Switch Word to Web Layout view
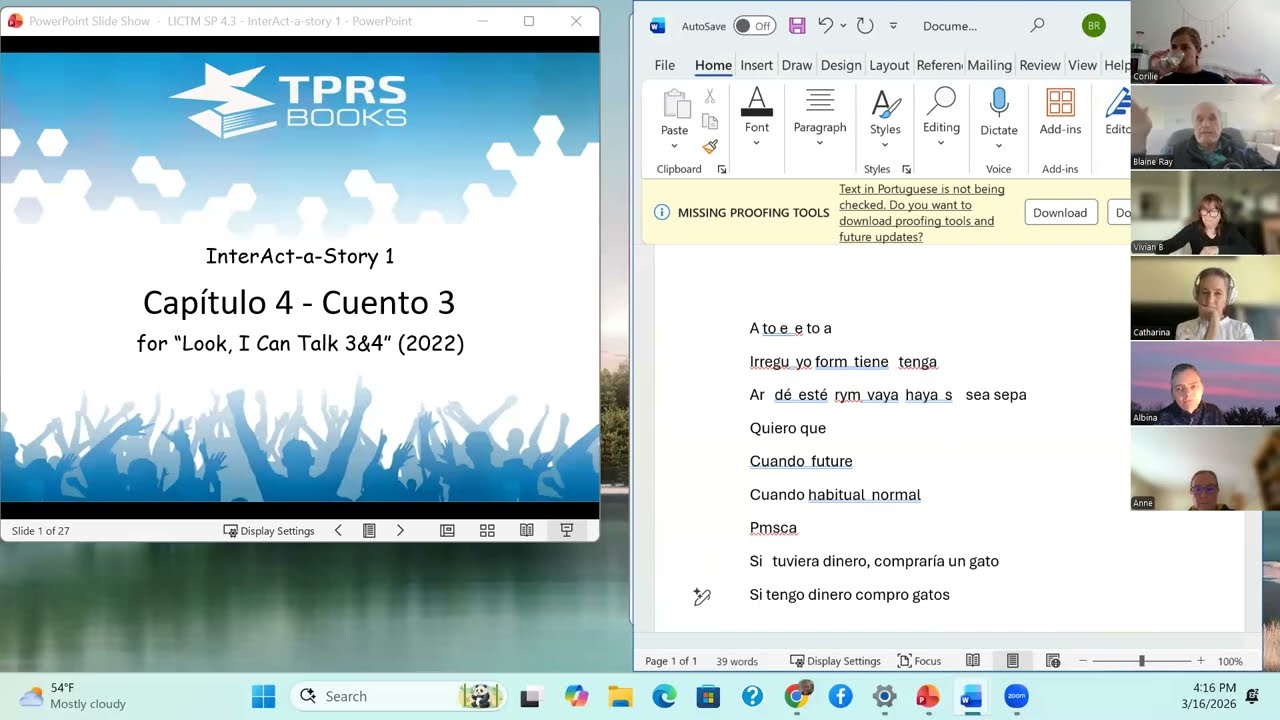 coord(1053,661)
